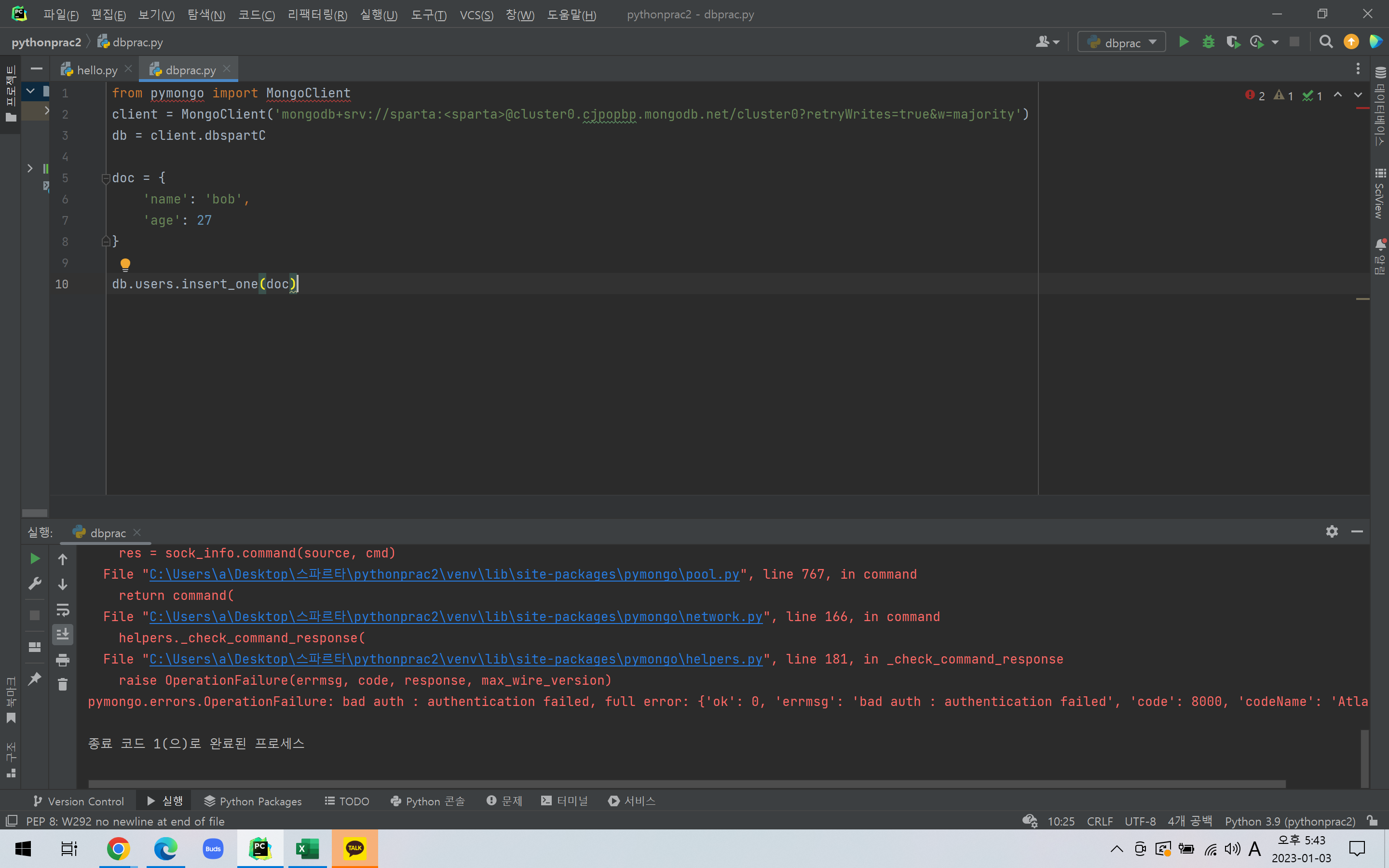Image resolution: width=1389 pixels, height=868 pixels.
Task: Jump up the stack trace with the up arrow
Action: (x=63, y=559)
